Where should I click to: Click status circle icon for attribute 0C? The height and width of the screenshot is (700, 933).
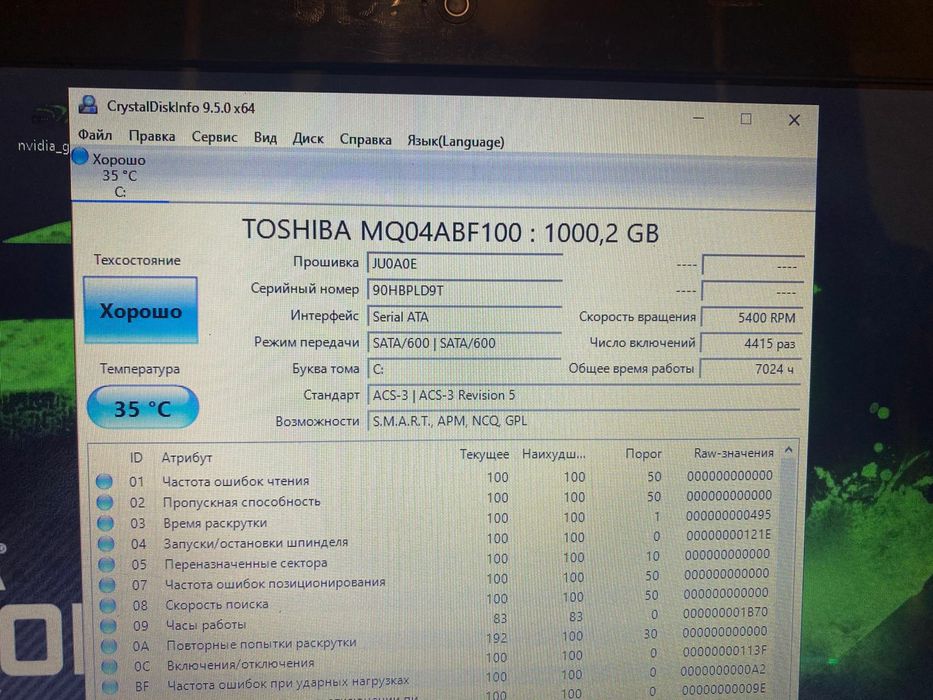tap(109, 666)
